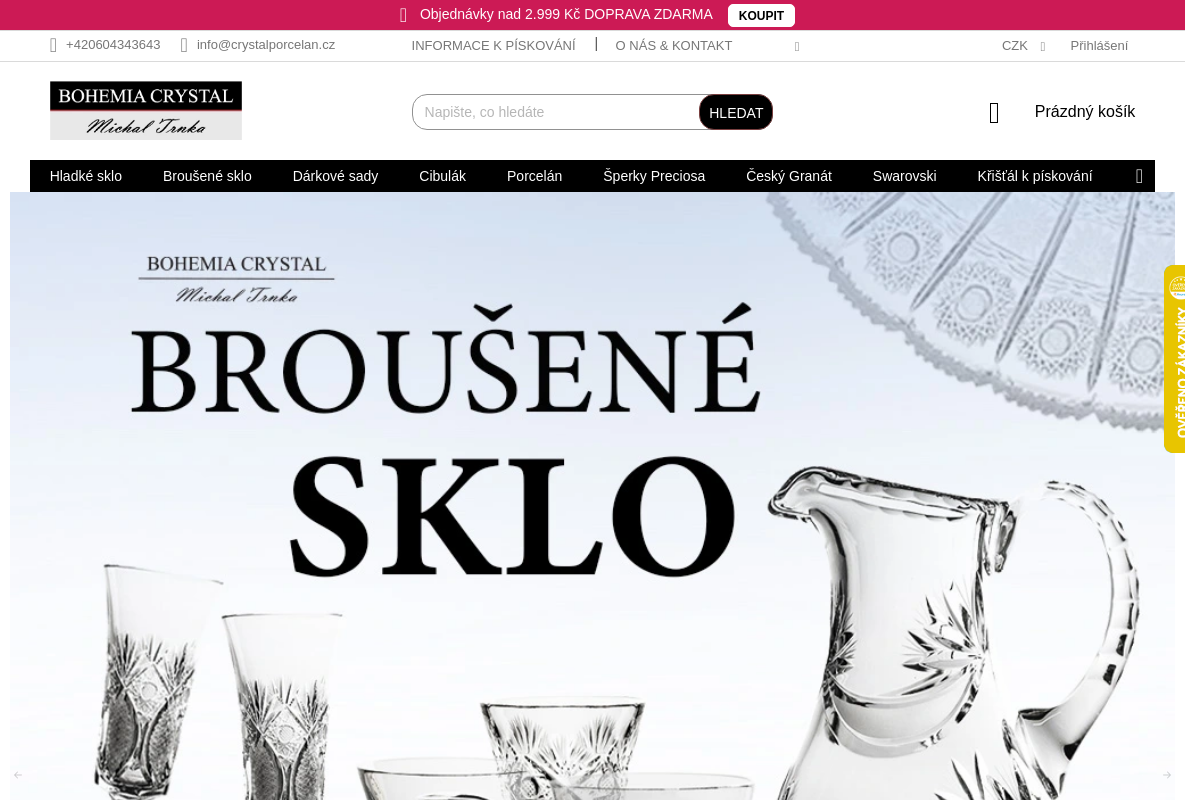Open Hladké sklo category
This screenshot has width=1200, height=800.
[x=86, y=176]
